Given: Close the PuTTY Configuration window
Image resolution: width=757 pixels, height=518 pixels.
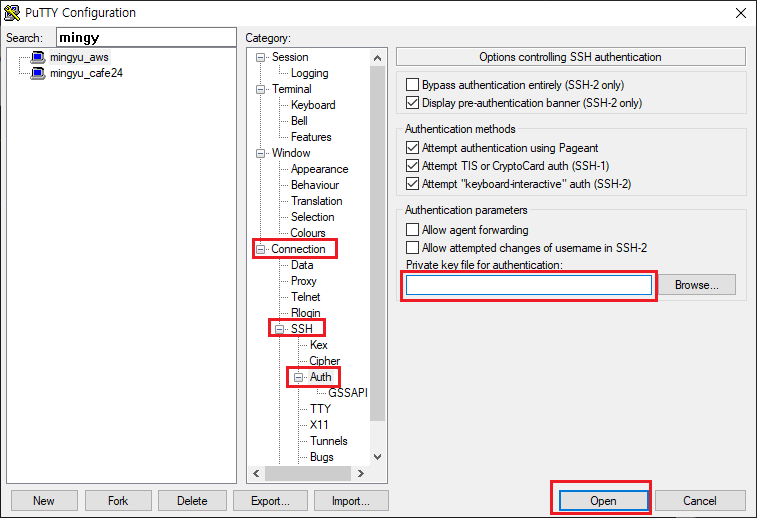Looking at the screenshot, I should tap(741, 13).
